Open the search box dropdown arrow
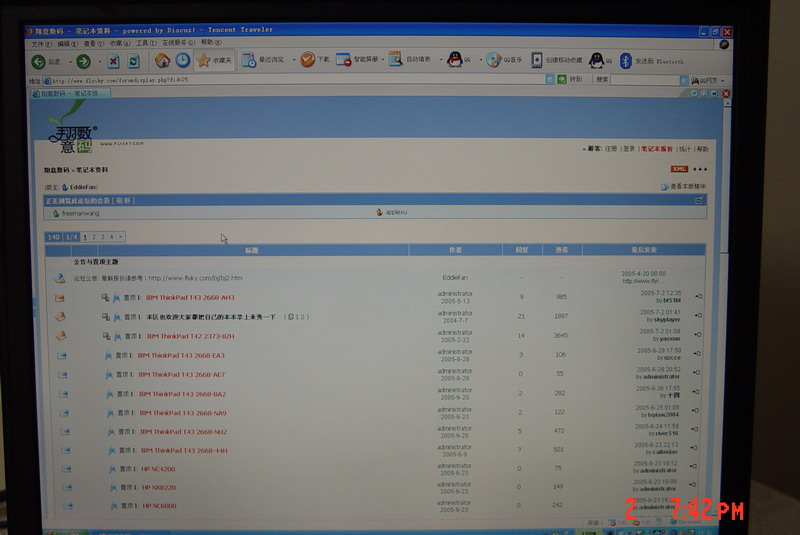The image size is (800, 535). 684,80
